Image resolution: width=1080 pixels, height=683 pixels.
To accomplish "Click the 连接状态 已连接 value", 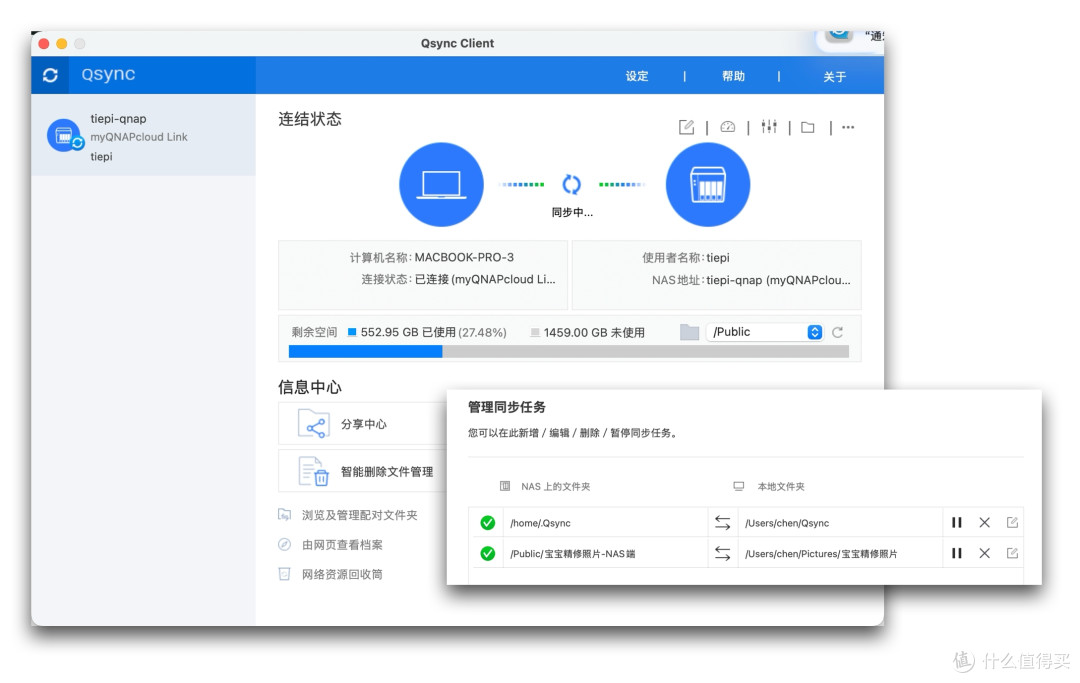I will (484, 279).
